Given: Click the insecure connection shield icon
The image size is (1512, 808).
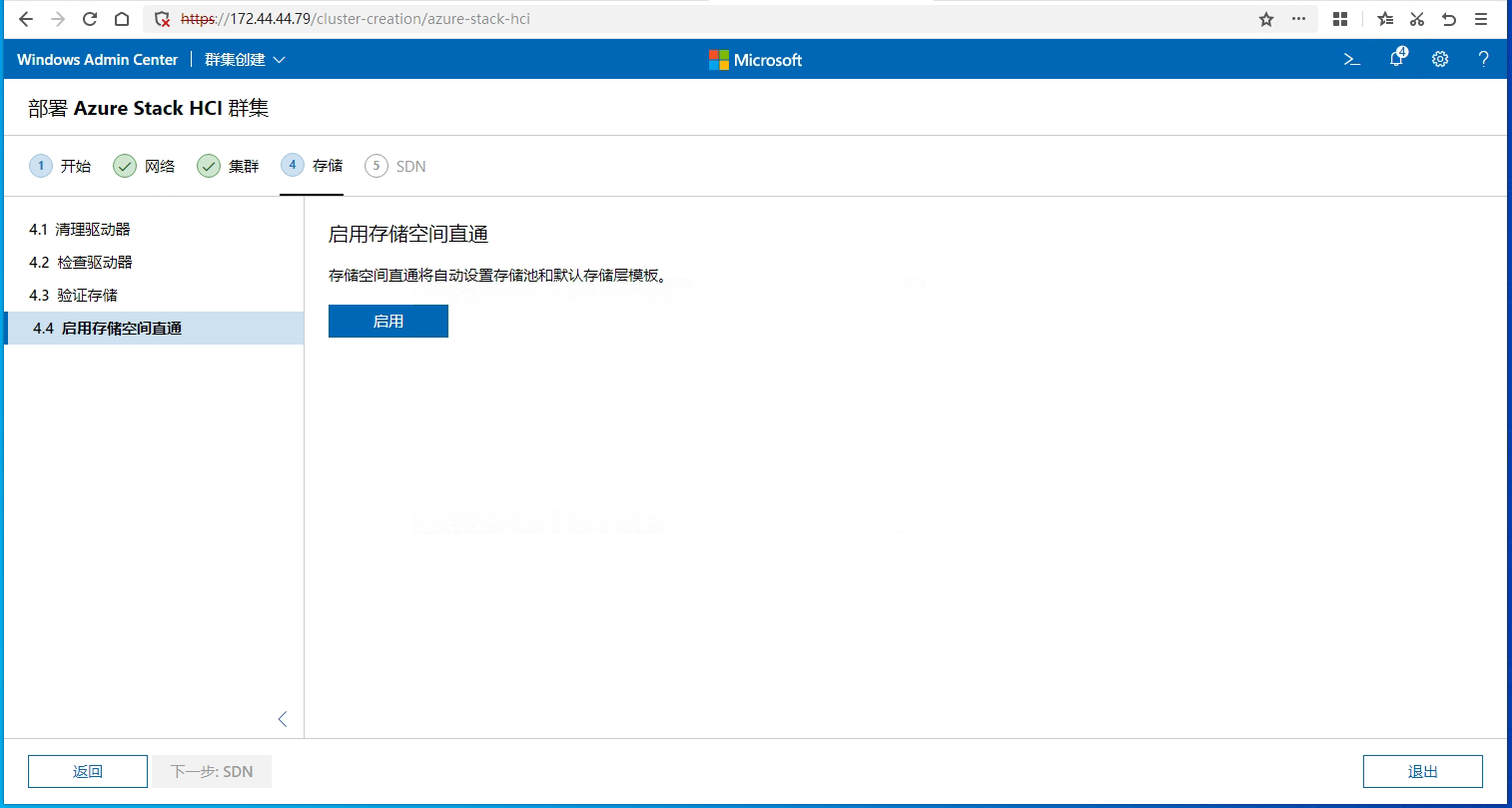Looking at the screenshot, I should [163, 19].
